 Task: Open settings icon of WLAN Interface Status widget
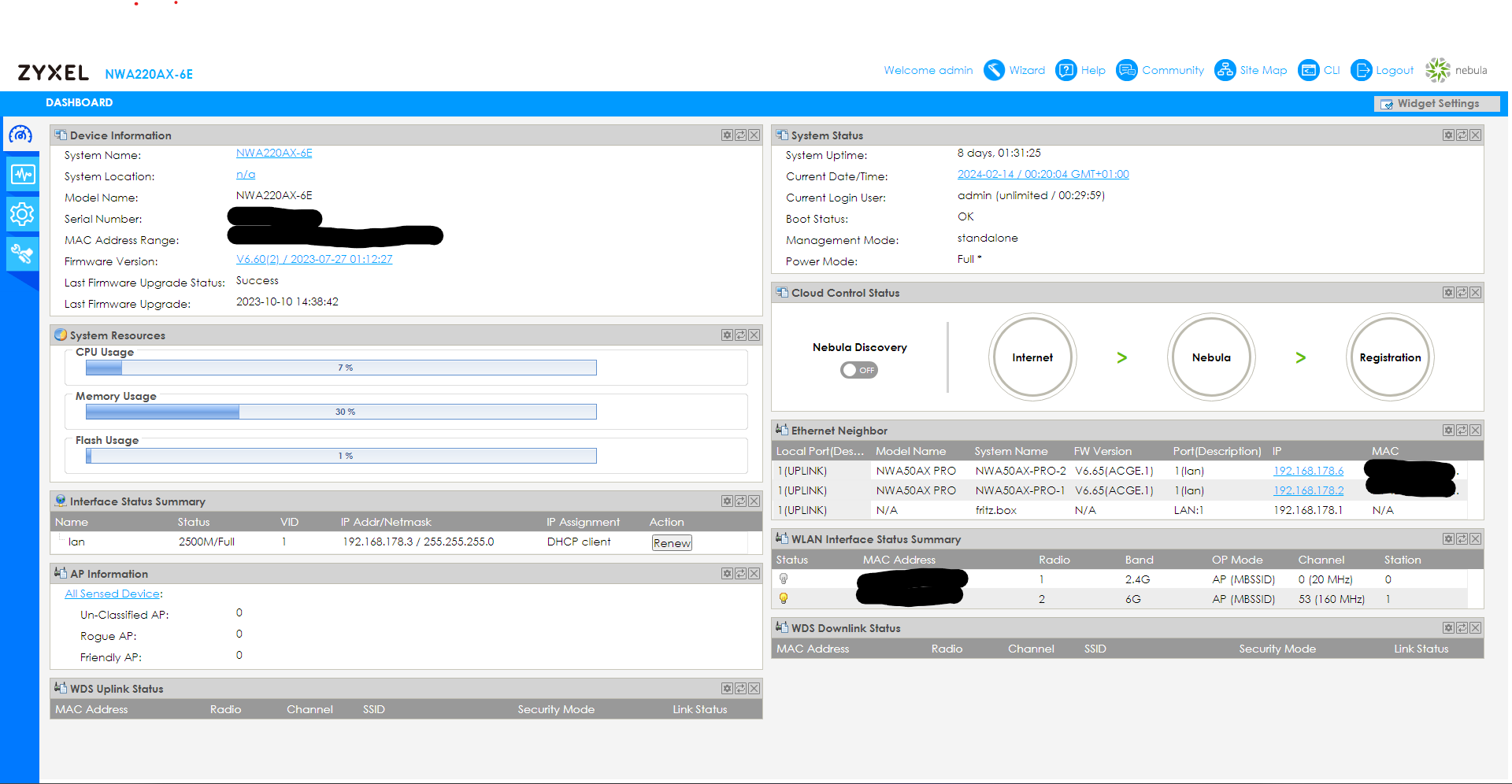tap(1448, 539)
